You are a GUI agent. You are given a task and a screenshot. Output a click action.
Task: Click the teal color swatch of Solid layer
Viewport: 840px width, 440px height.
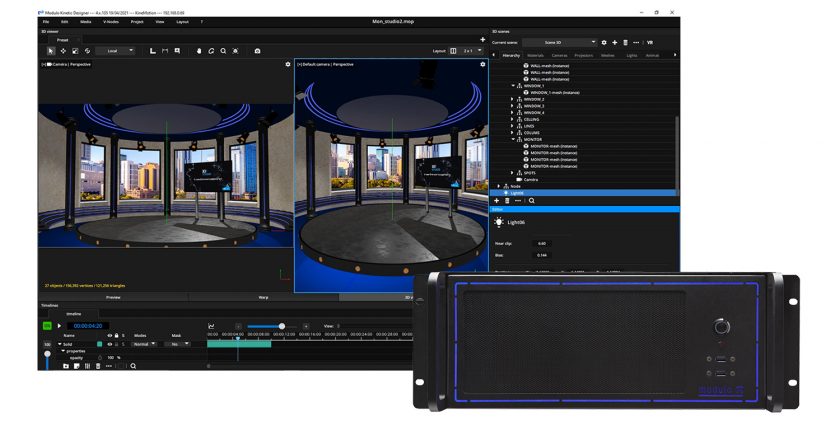[x=99, y=344]
